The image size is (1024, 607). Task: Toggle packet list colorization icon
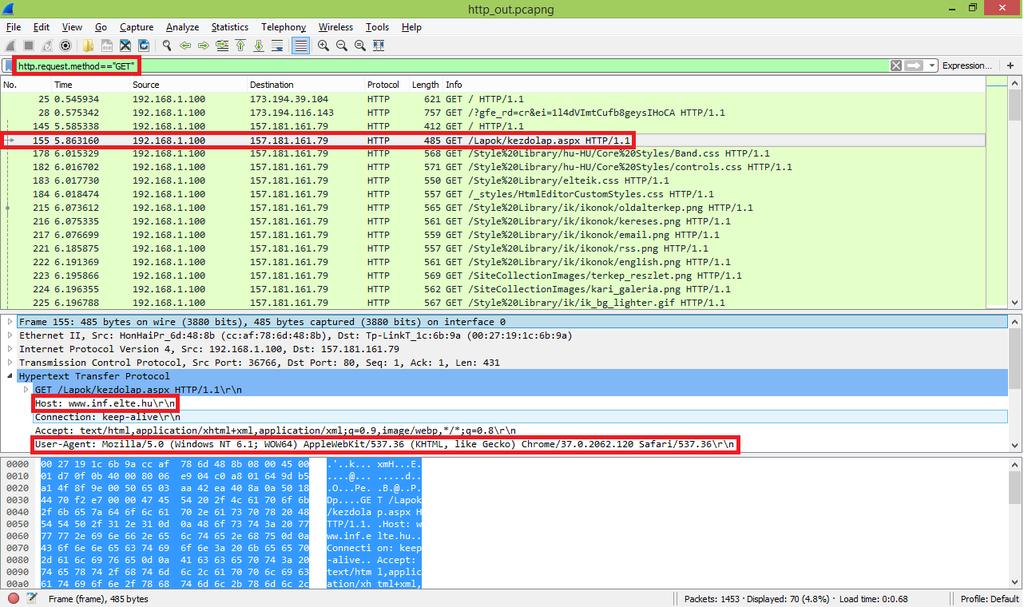(x=300, y=46)
